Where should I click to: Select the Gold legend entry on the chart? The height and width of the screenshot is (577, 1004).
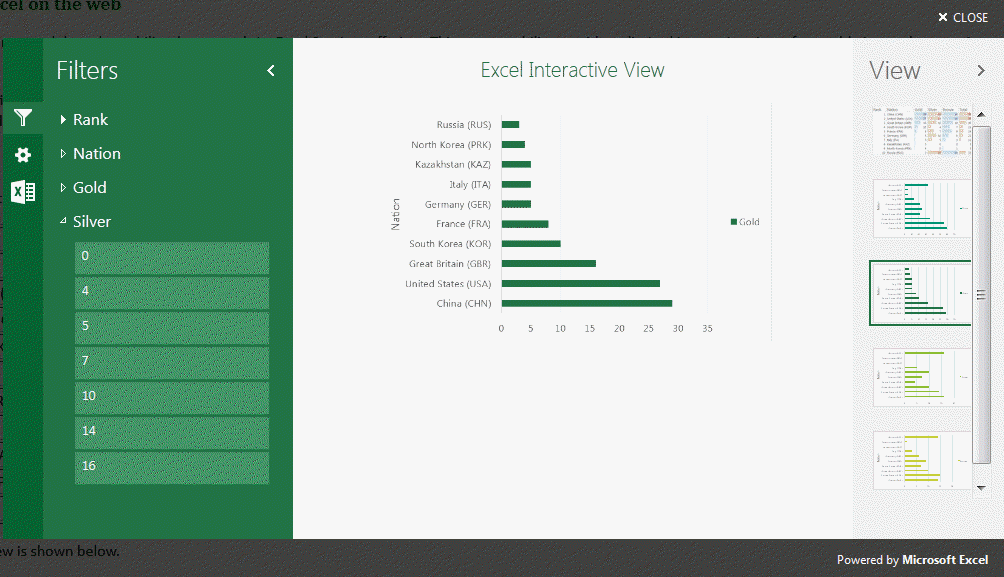[x=744, y=222]
